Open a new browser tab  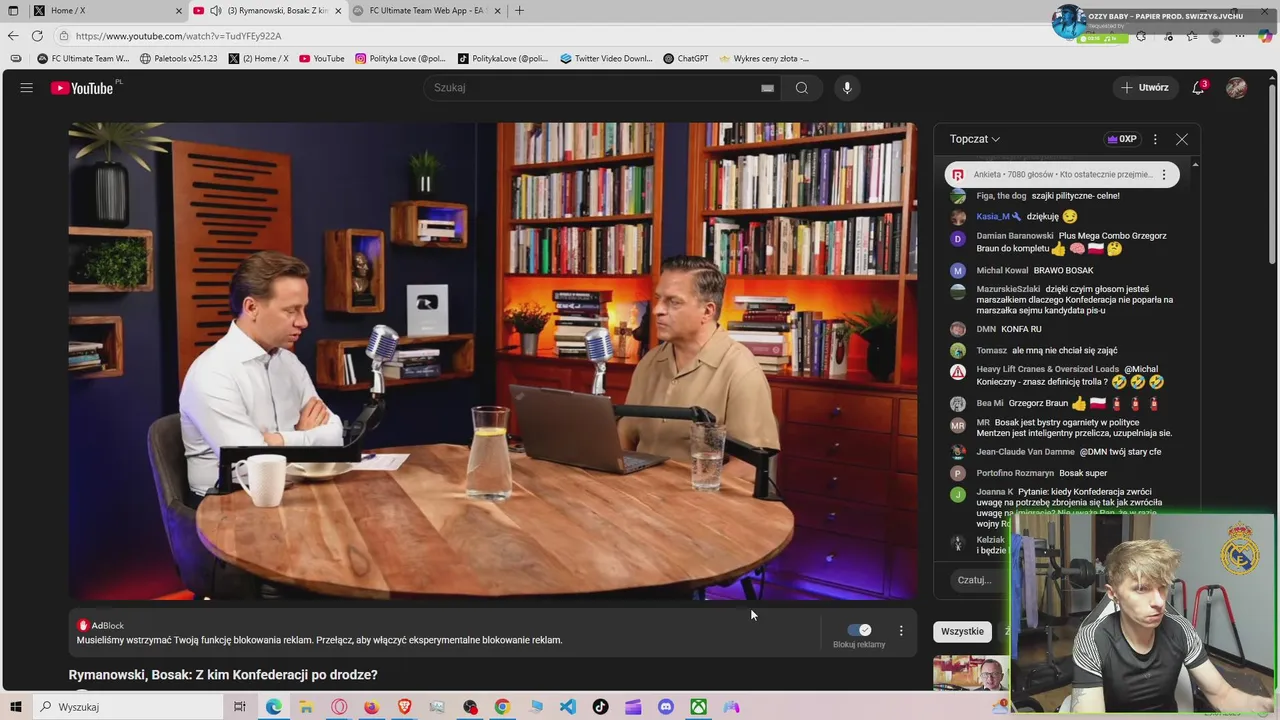pyautogui.click(x=519, y=11)
